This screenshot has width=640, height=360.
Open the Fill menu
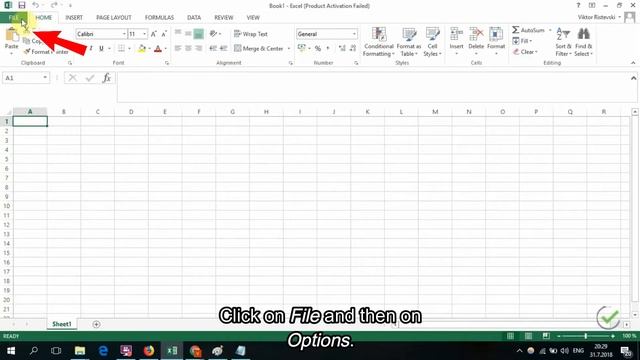522,41
